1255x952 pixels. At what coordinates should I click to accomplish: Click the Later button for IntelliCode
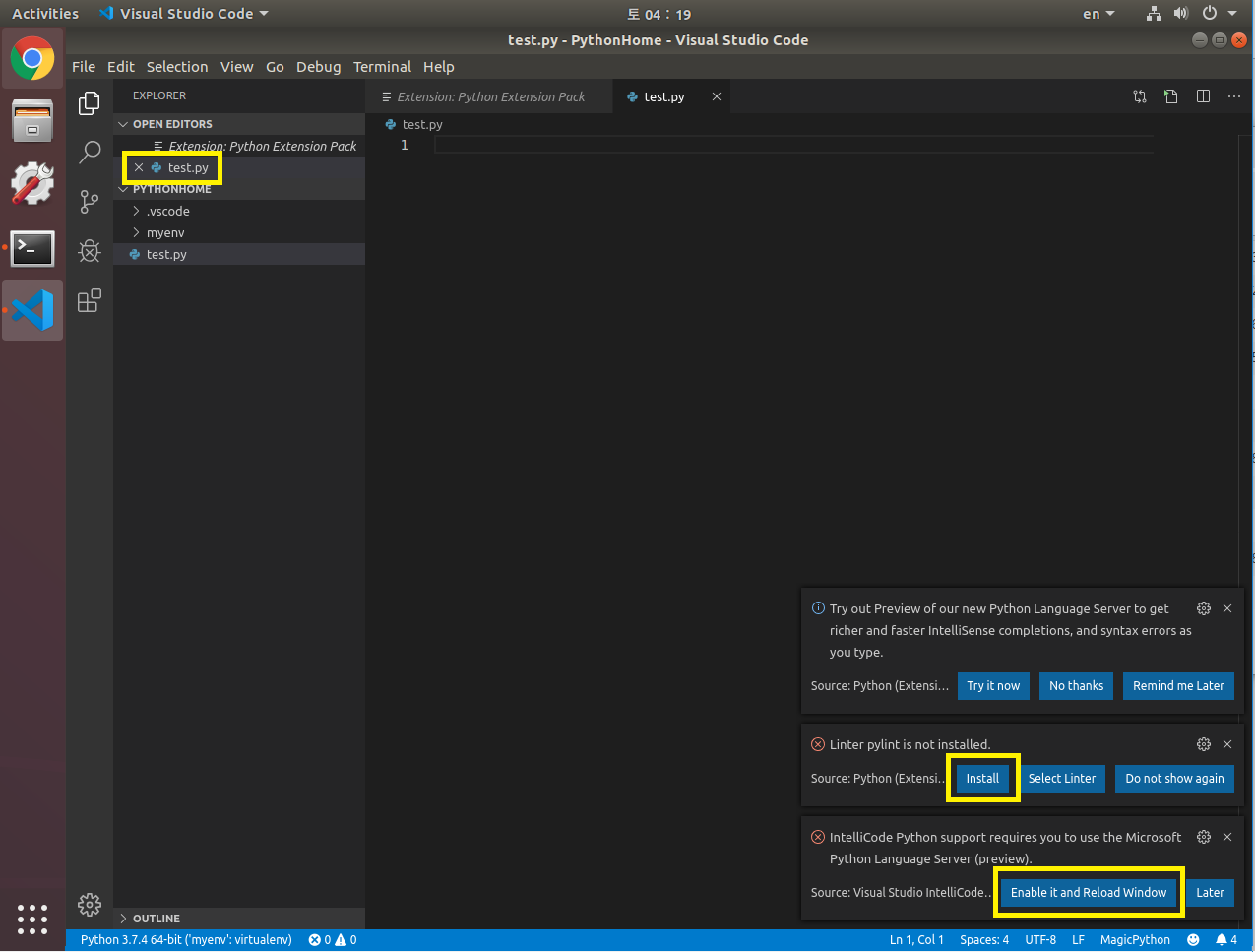(x=1210, y=893)
